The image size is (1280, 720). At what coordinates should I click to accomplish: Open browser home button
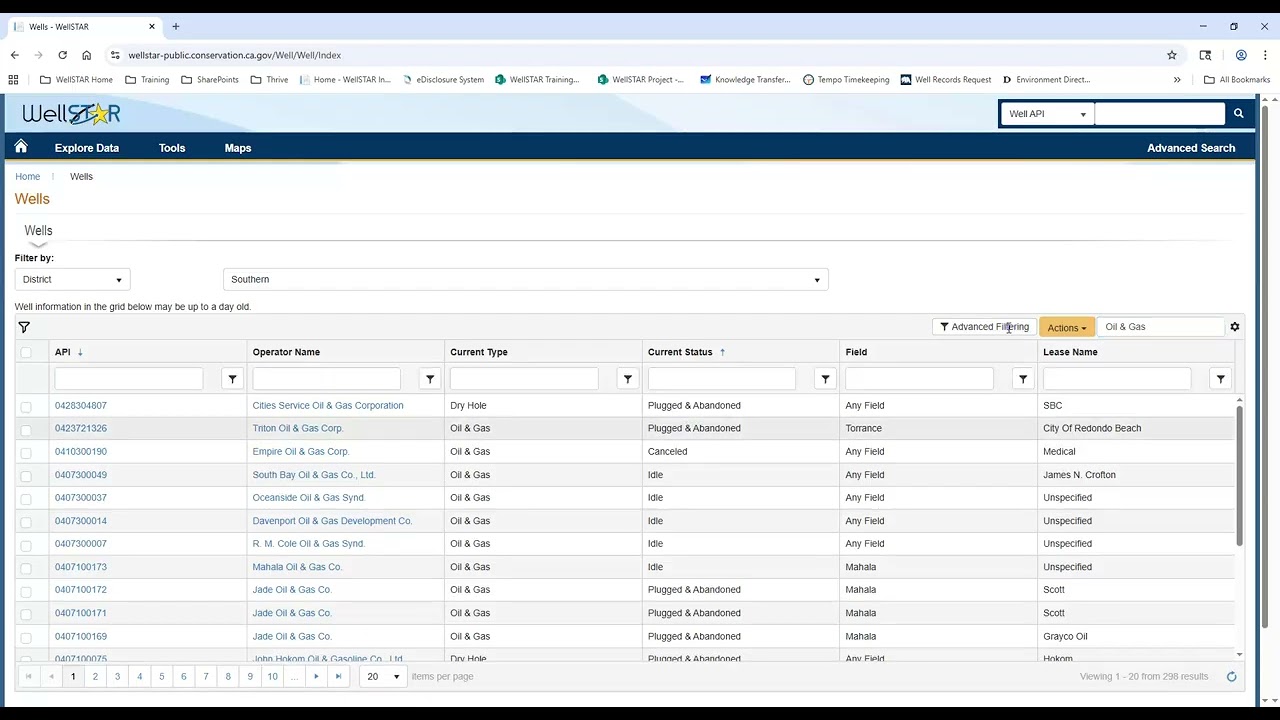pos(86,55)
